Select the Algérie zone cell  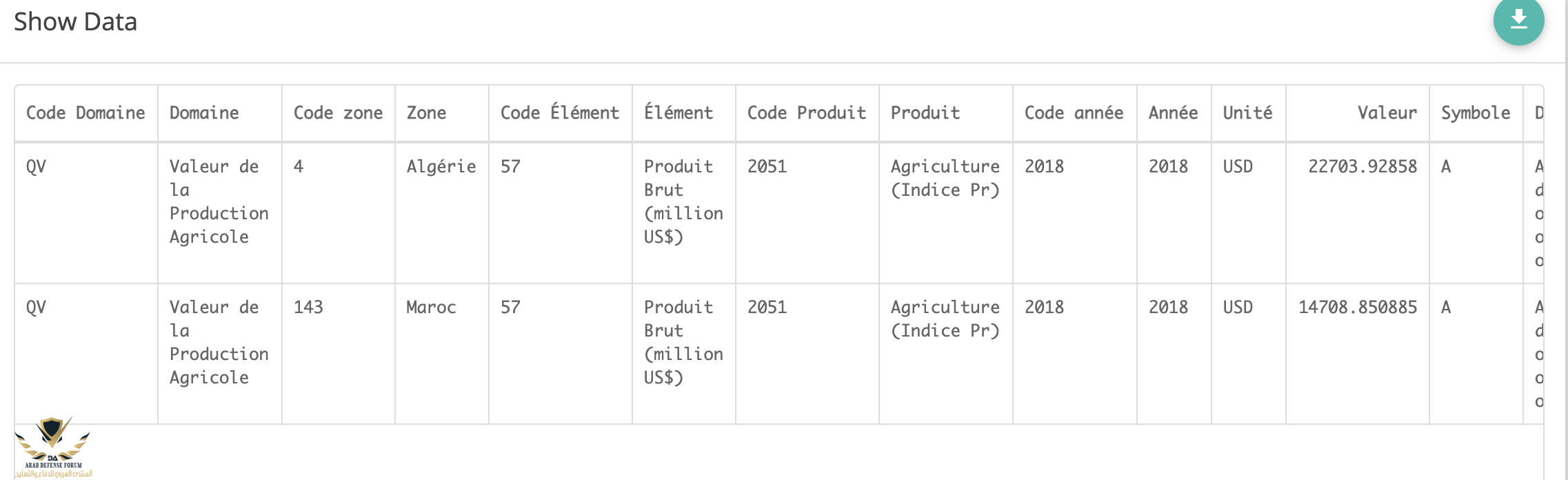441,167
